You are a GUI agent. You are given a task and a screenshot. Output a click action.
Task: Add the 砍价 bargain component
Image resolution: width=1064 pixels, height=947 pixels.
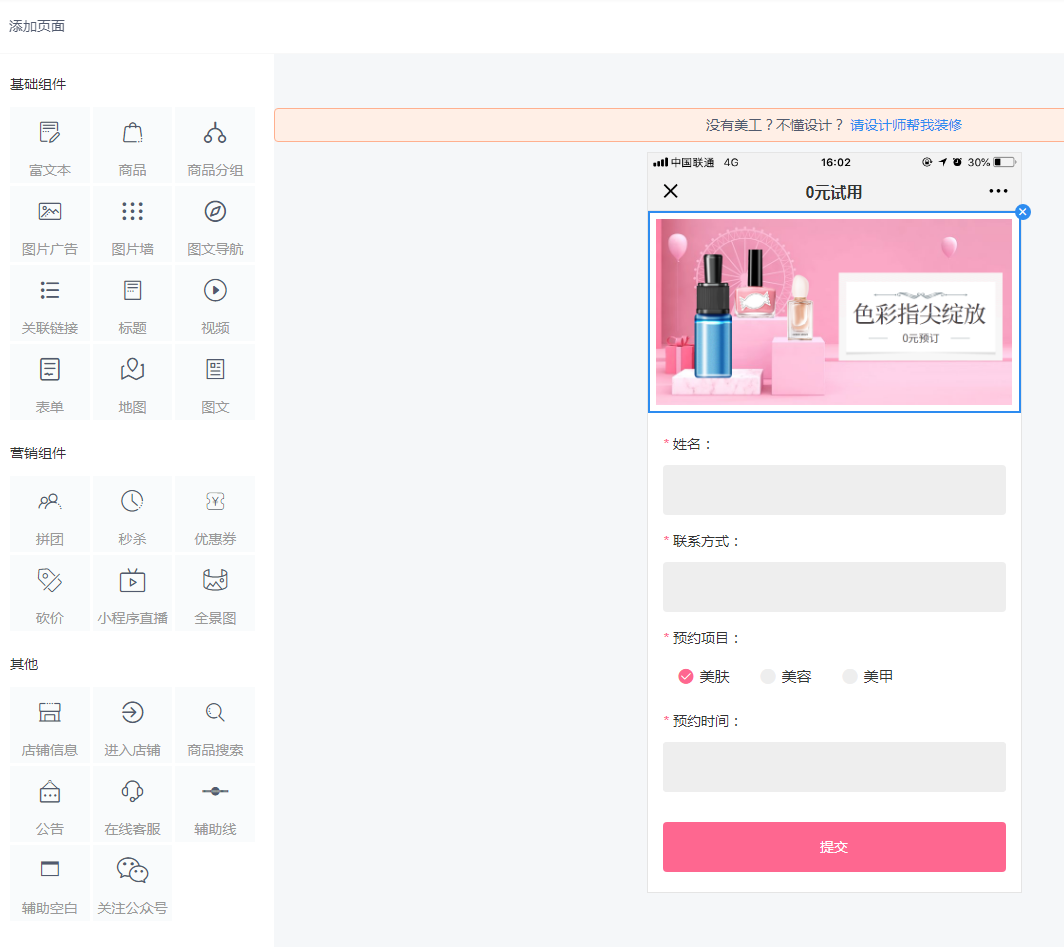50,593
